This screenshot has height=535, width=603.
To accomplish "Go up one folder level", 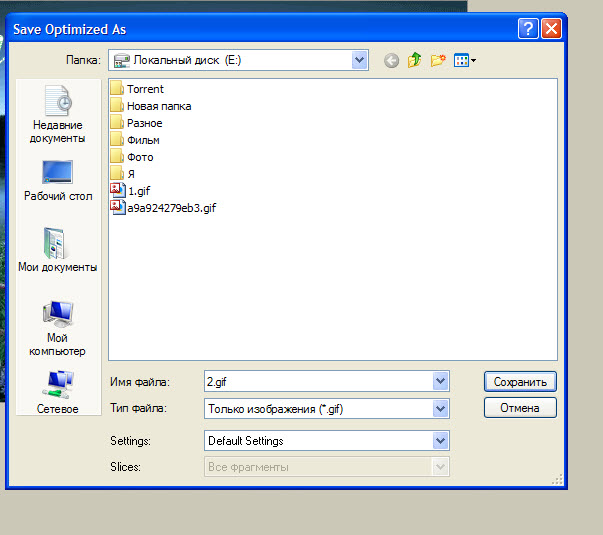I will click(x=414, y=60).
